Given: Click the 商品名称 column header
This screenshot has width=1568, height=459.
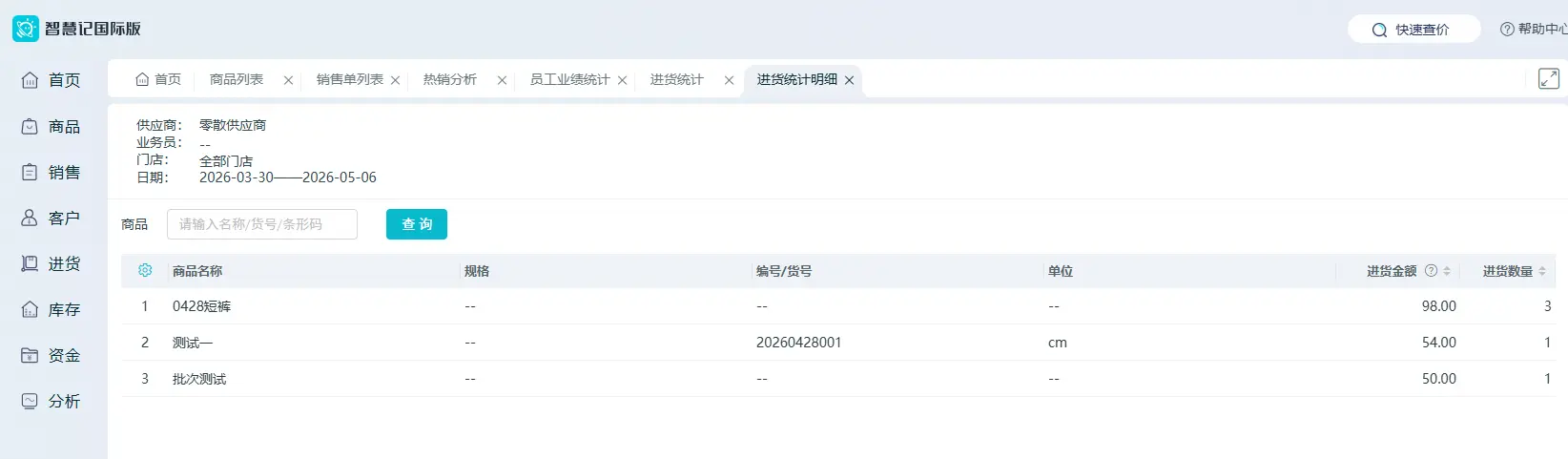Looking at the screenshot, I should [x=197, y=271].
